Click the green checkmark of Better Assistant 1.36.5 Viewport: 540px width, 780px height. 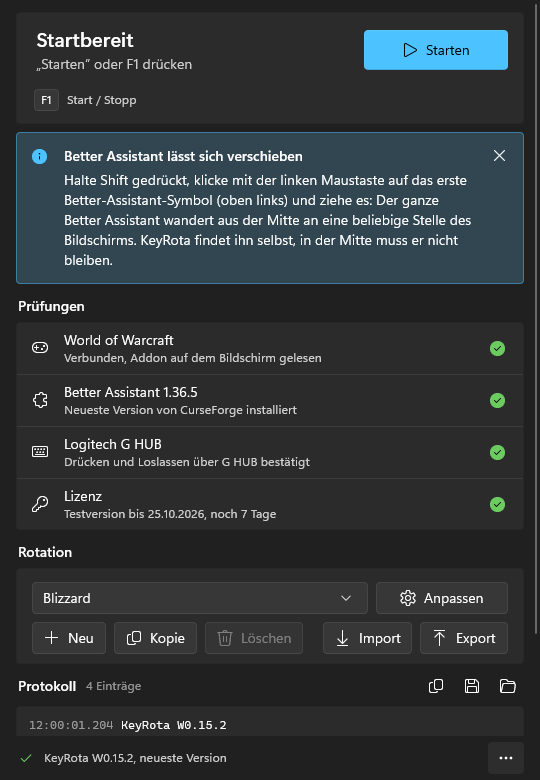[x=497, y=400]
